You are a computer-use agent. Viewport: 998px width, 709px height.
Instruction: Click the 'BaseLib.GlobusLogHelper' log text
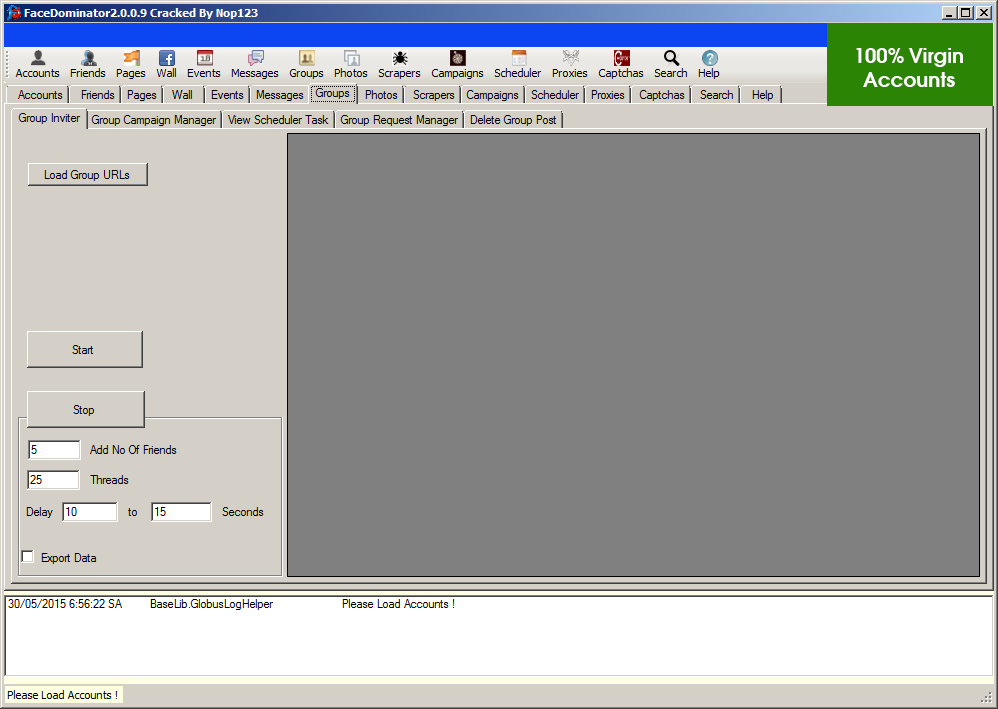coord(211,604)
